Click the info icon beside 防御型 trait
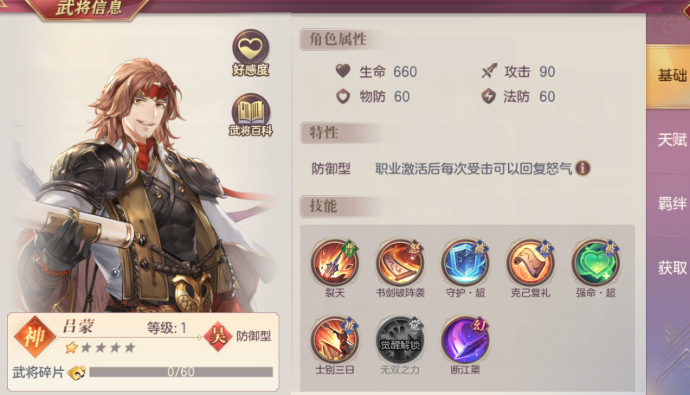The width and height of the screenshot is (690, 395). tap(583, 168)
